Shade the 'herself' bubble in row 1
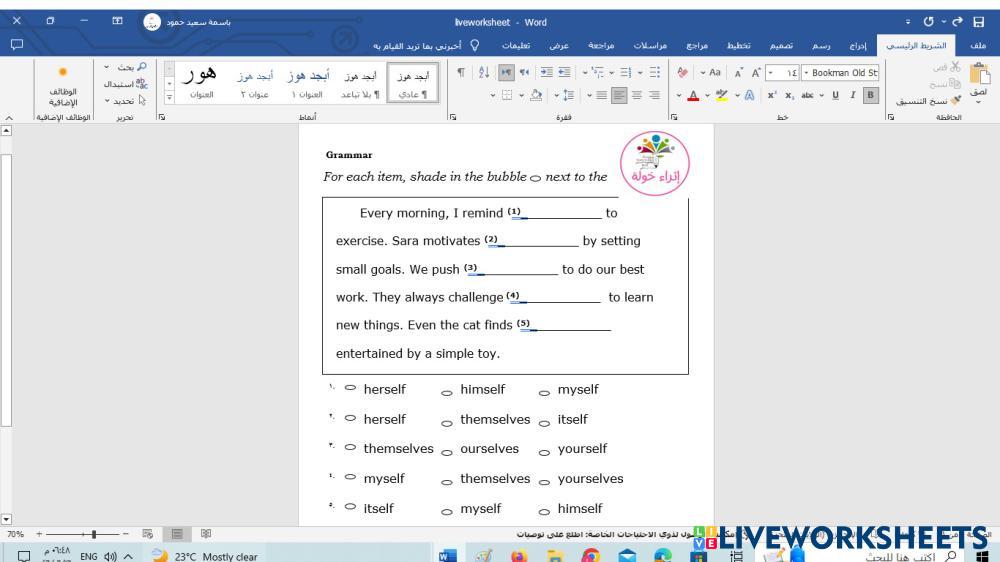The width and height of the screenshot is (1000, 562). pyautogui.click(x=350, y=389)
